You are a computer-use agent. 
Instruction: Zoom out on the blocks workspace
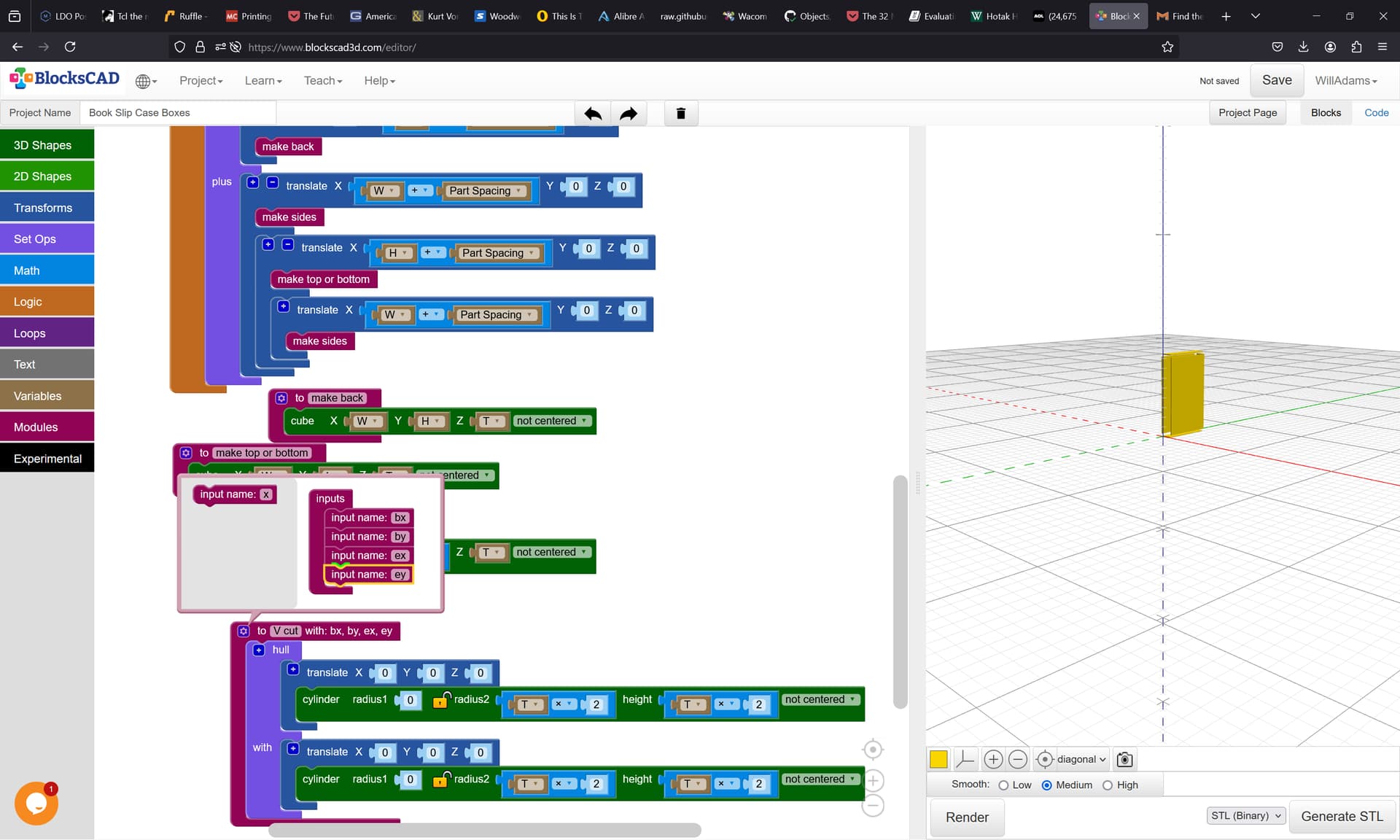pyautogui.click(x=873, y=806)
